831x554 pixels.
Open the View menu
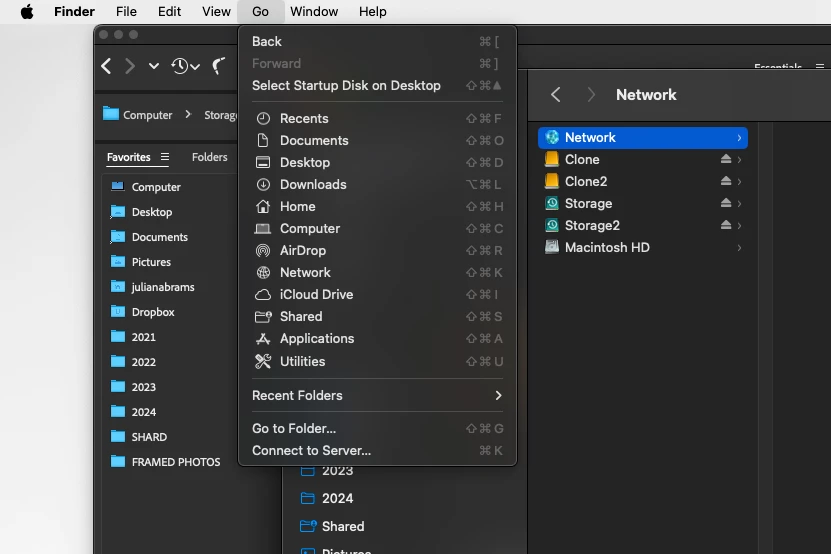(x=216, y=12)
